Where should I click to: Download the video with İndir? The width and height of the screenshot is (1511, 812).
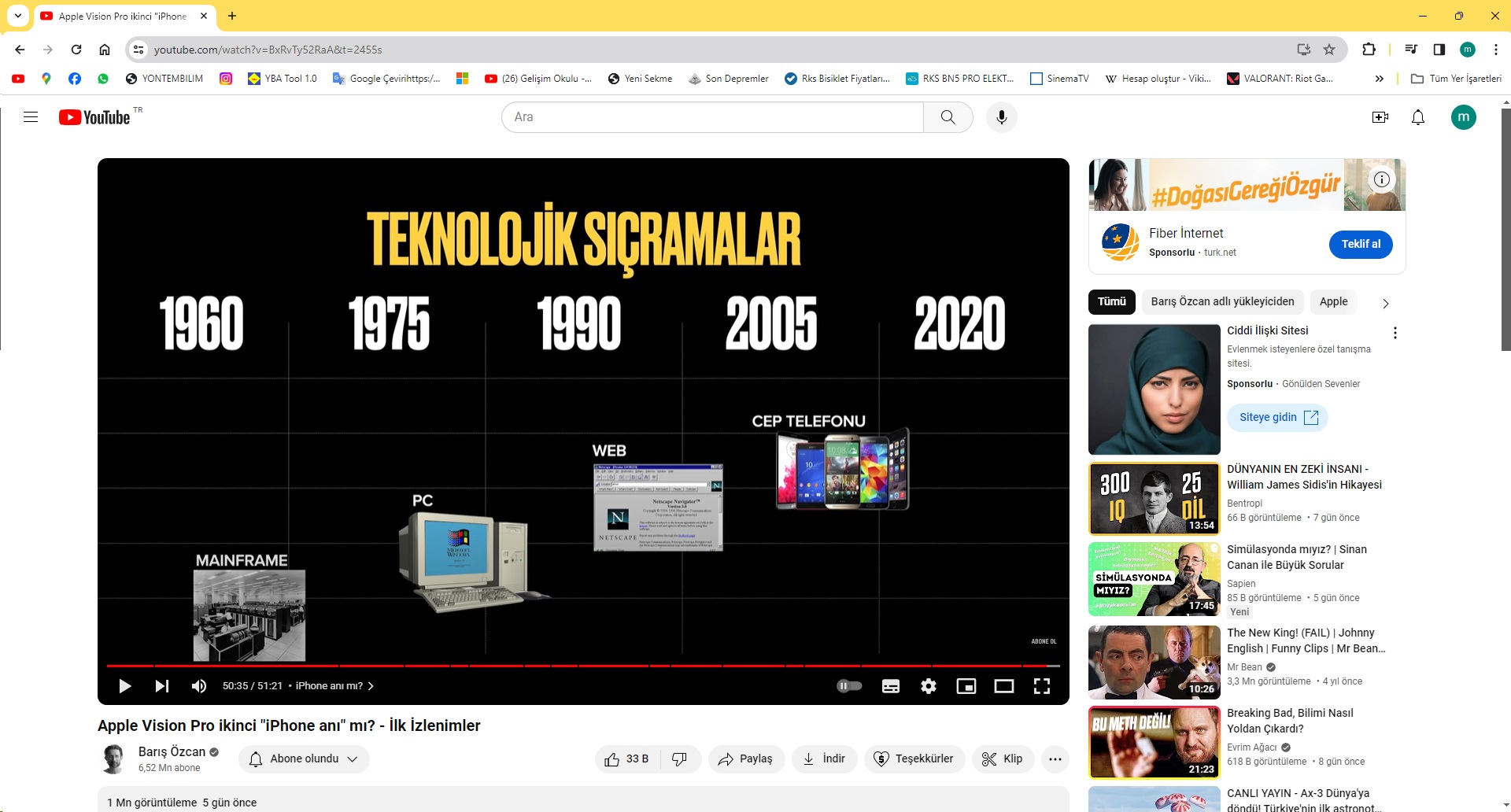tap(824, 759)
